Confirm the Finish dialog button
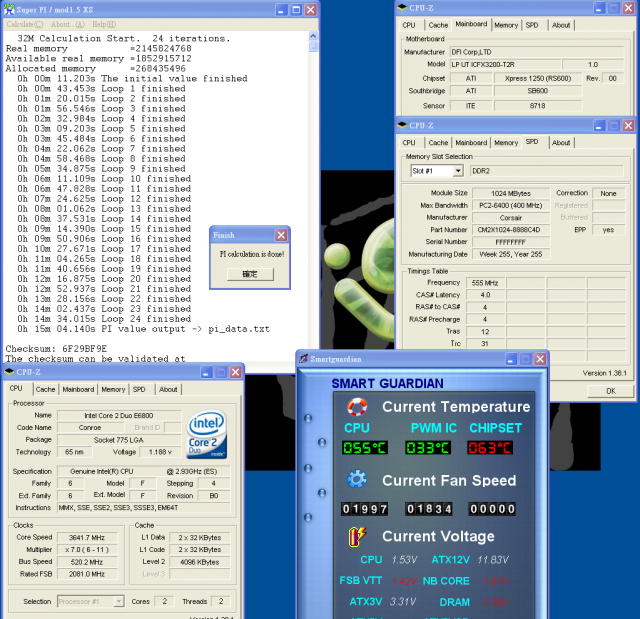 [x=250, y=274]
